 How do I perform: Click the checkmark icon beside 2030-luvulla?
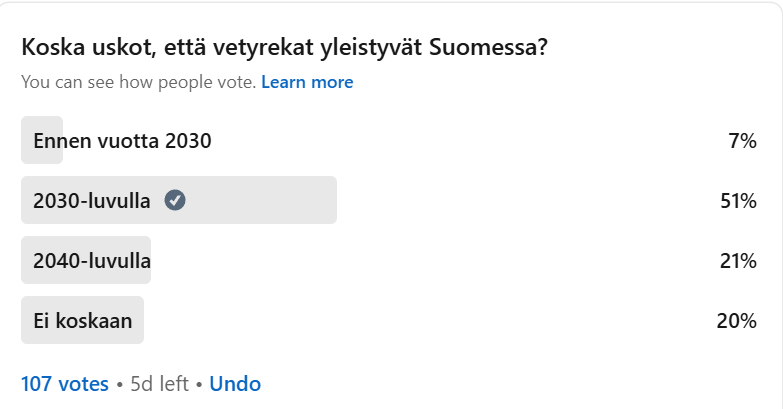pyautogui.click(x=175, y=200)
